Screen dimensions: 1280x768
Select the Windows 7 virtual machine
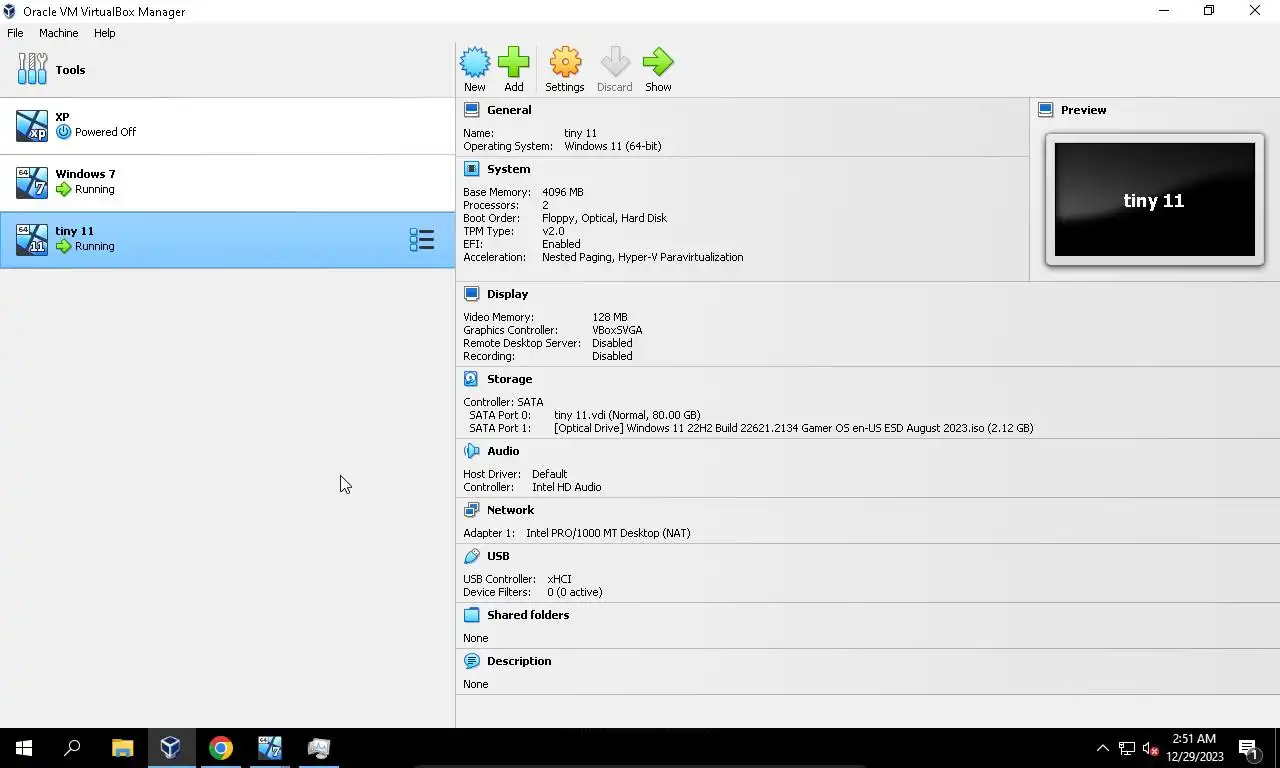point(227,183)
